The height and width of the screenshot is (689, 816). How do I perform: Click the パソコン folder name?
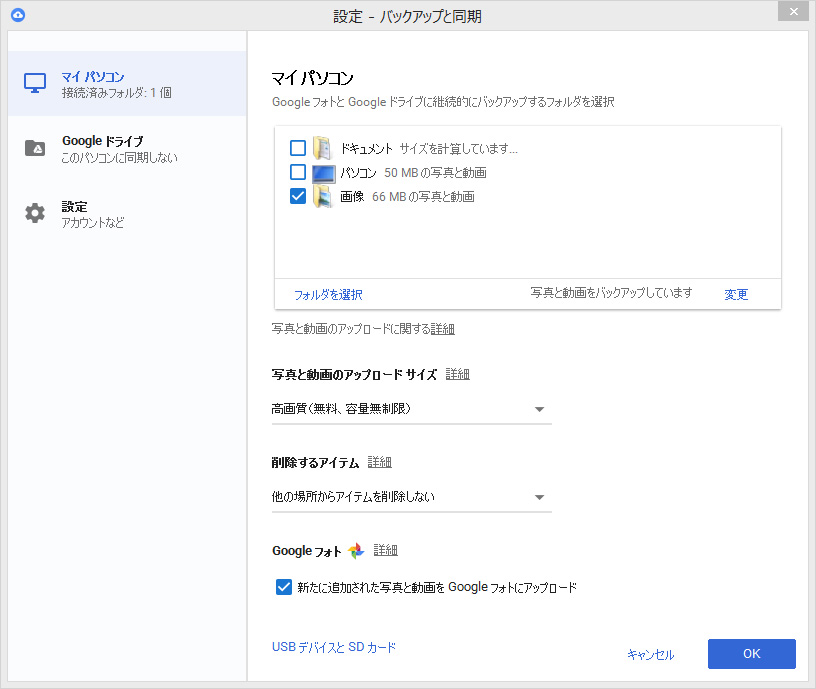[358, 173]
